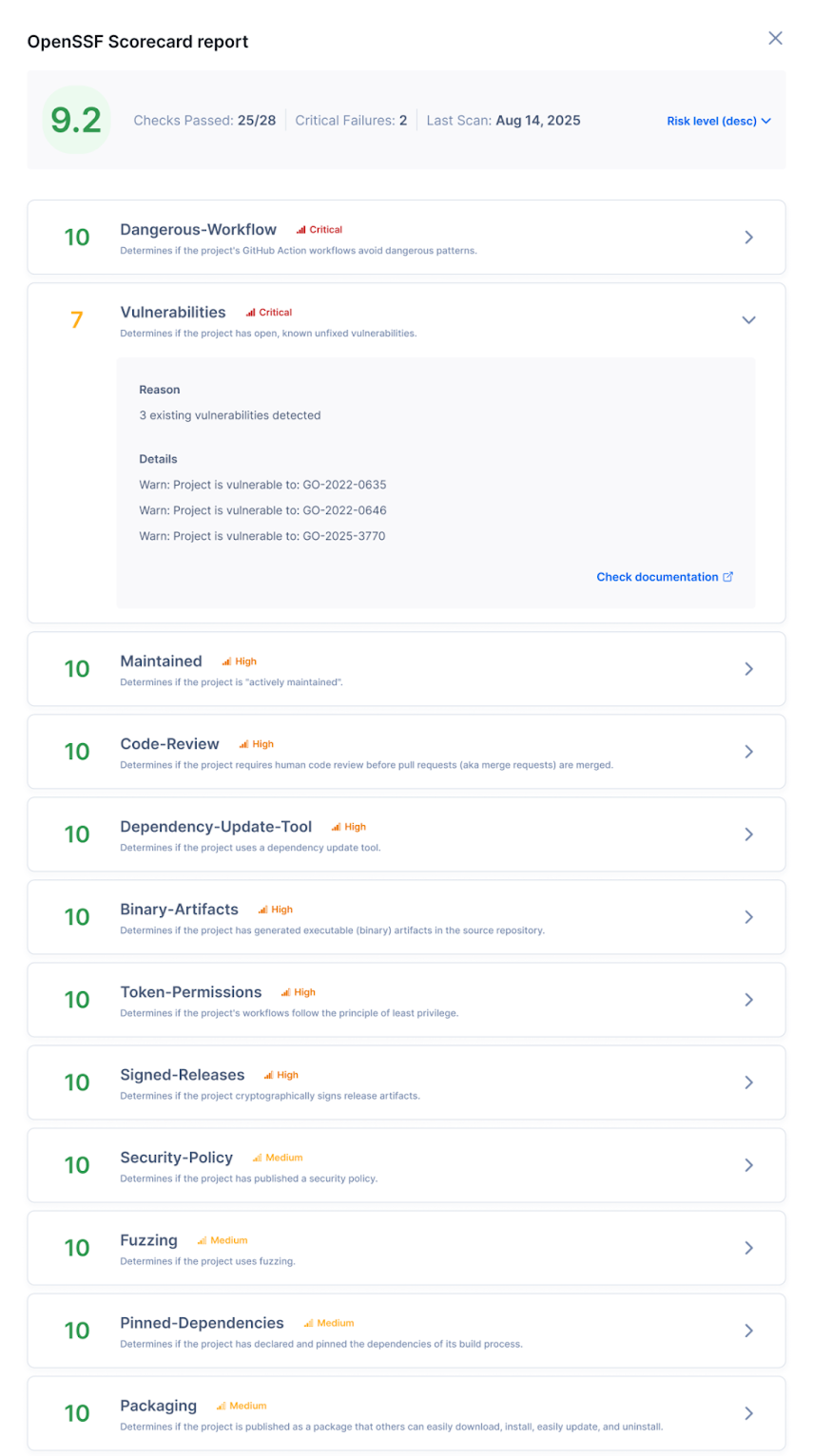Expand the Fuzzing check row
The image size is (813, 1456).
tap(748, 1248)
